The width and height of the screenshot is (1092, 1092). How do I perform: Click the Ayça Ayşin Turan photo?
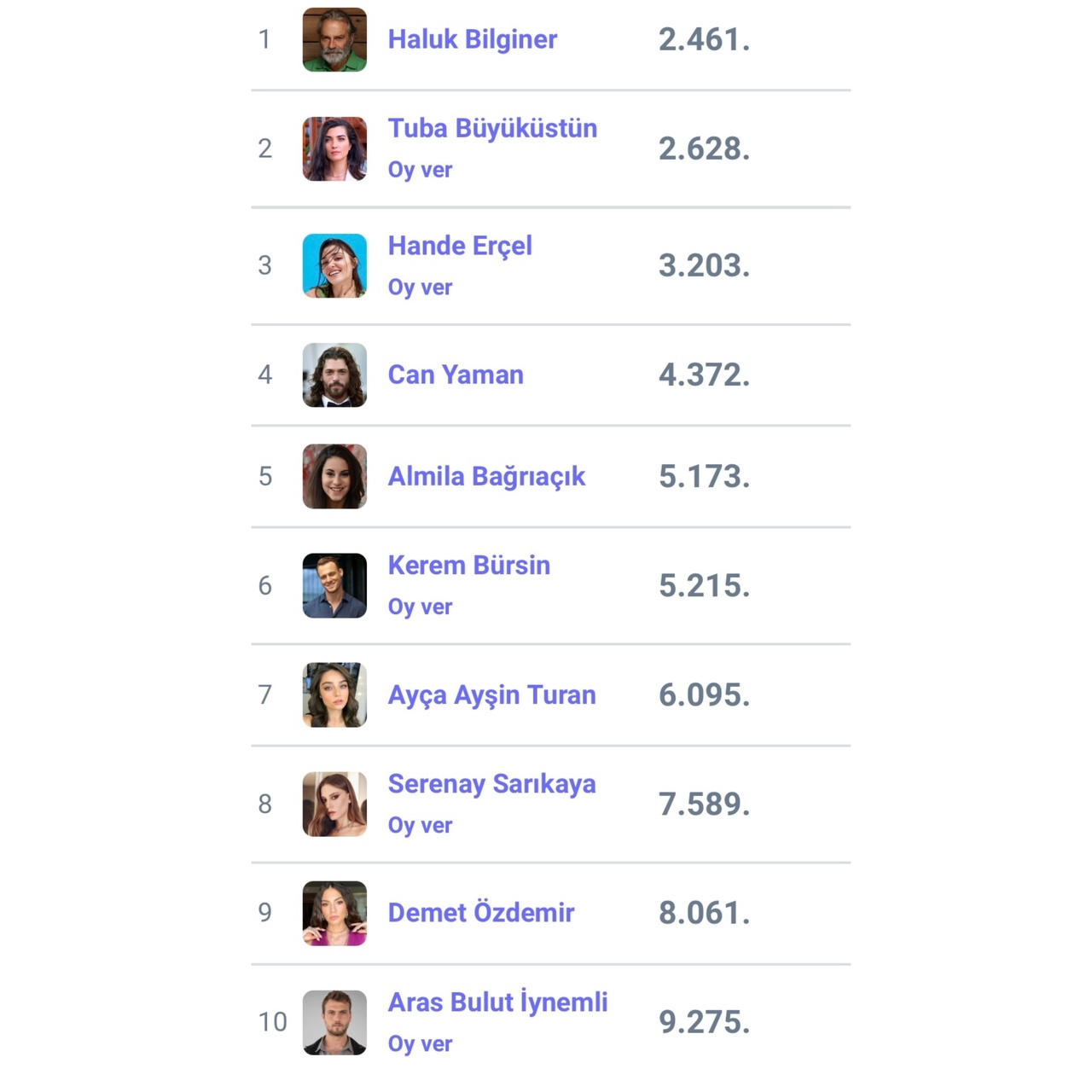[334, 694]
